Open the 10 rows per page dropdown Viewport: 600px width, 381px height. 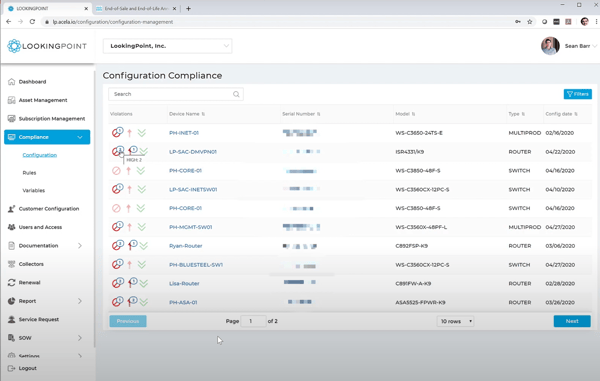tap(455, 321)
